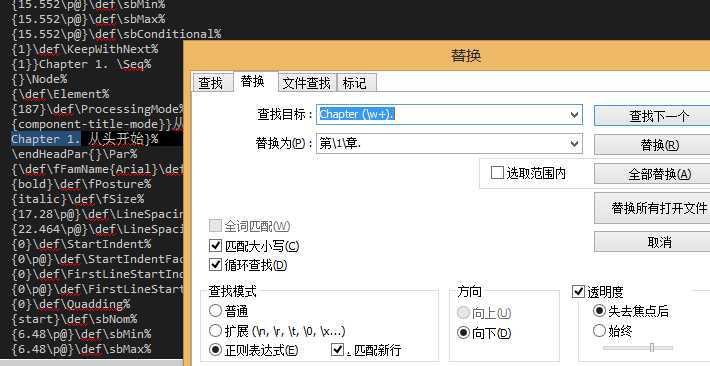Click 替换所有打开文件 button

652,208
